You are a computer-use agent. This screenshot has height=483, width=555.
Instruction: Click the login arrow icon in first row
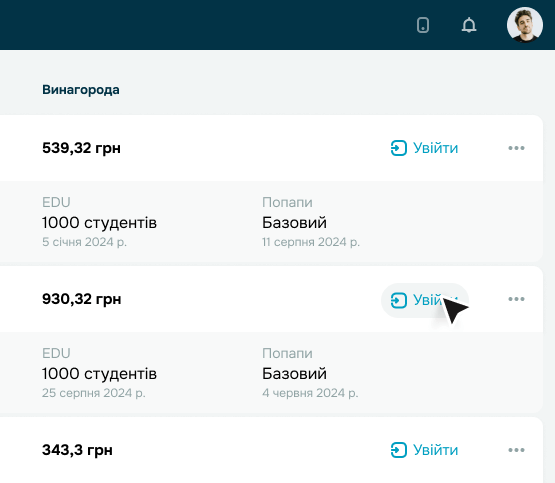(399, 148)
